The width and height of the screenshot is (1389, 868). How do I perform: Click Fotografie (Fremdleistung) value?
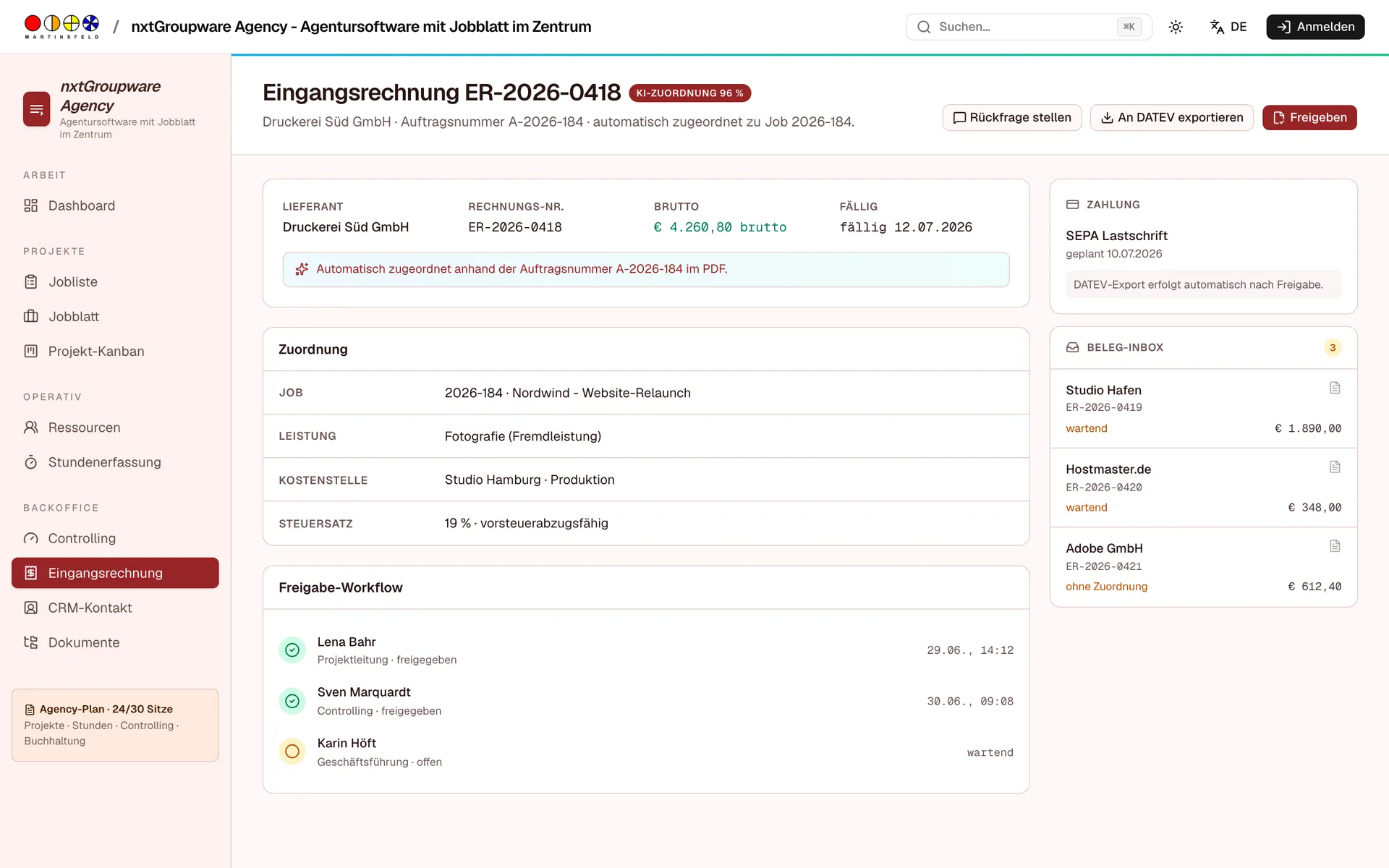(523, 436)
